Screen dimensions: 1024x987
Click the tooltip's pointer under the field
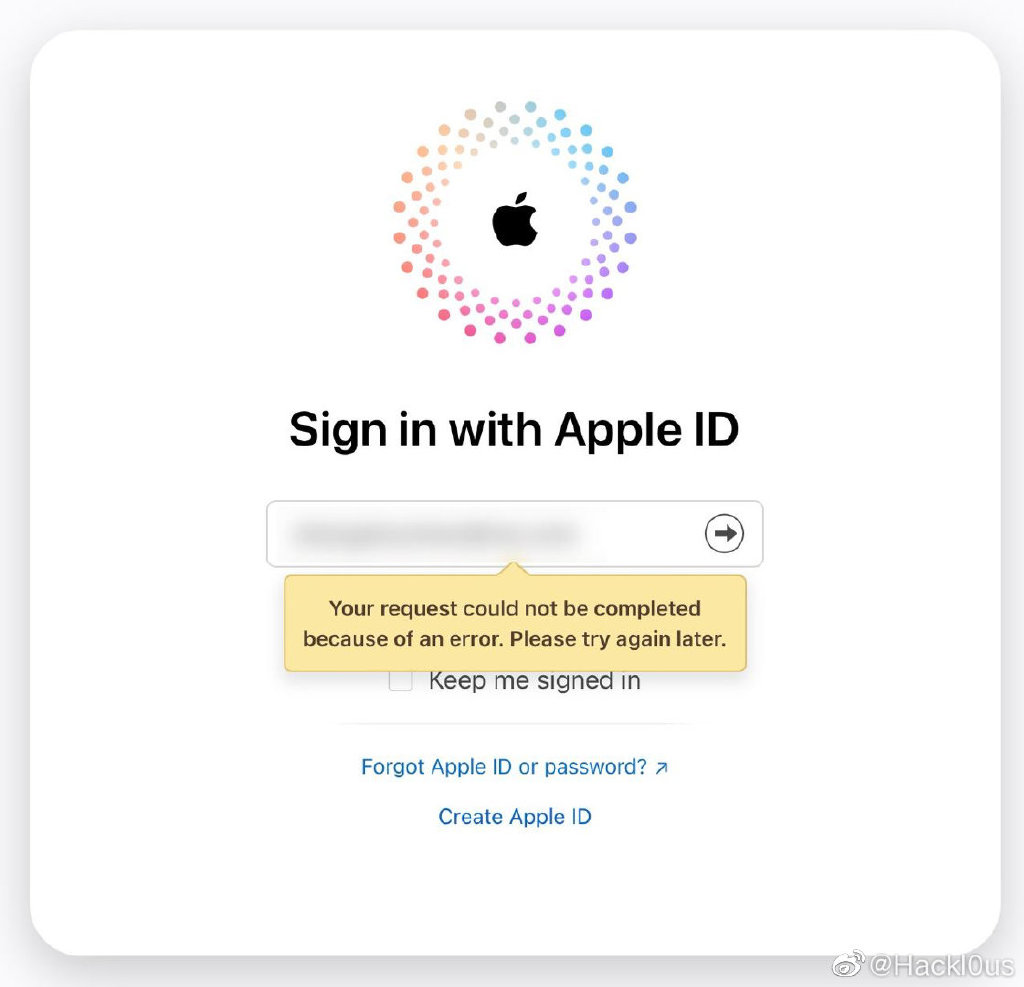click(x=514, y=568)
